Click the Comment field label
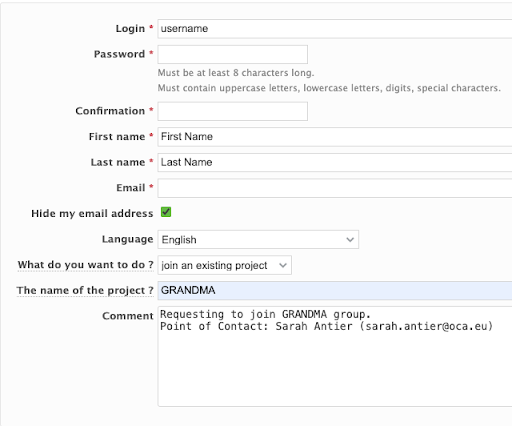This screenshot has width=512, height=426. tap(128, 316)
